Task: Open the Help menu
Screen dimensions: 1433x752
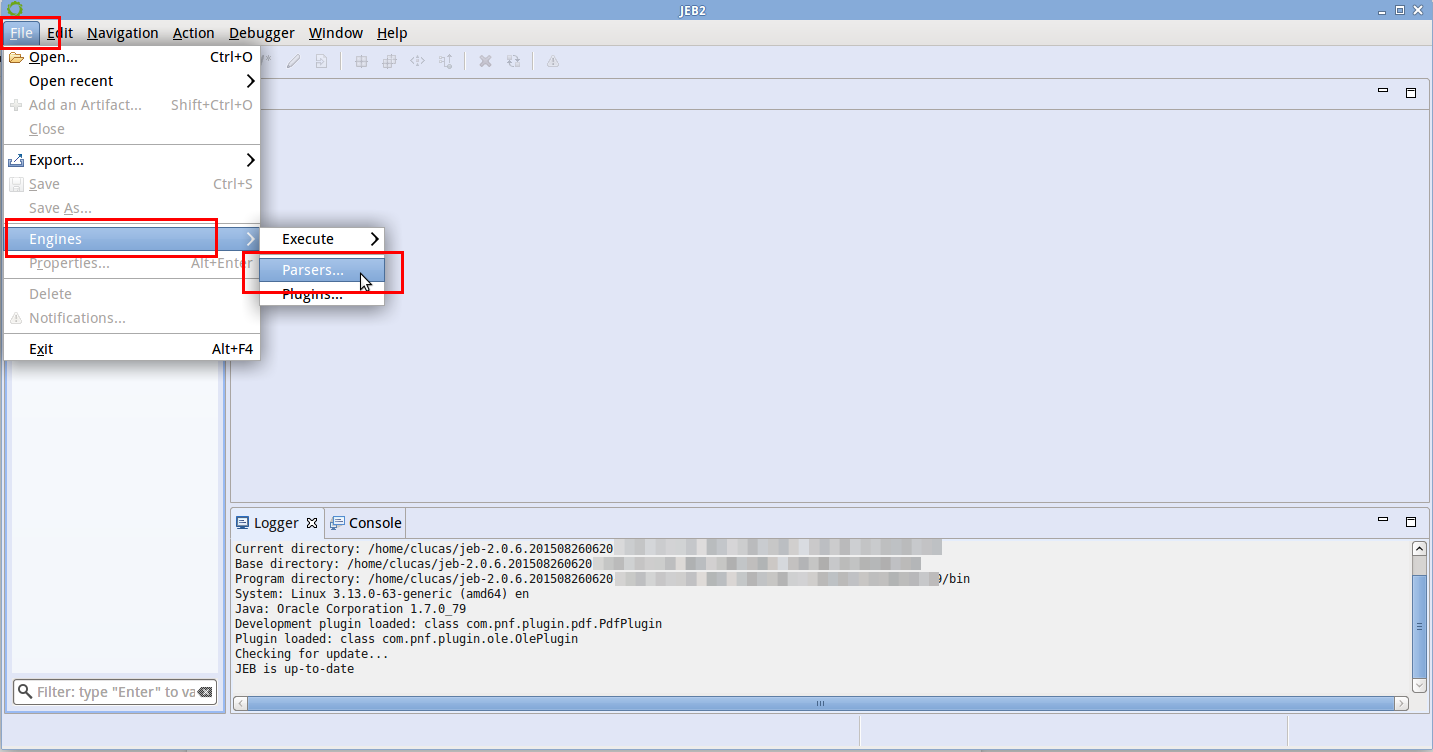Action: [x=392, y=33]
